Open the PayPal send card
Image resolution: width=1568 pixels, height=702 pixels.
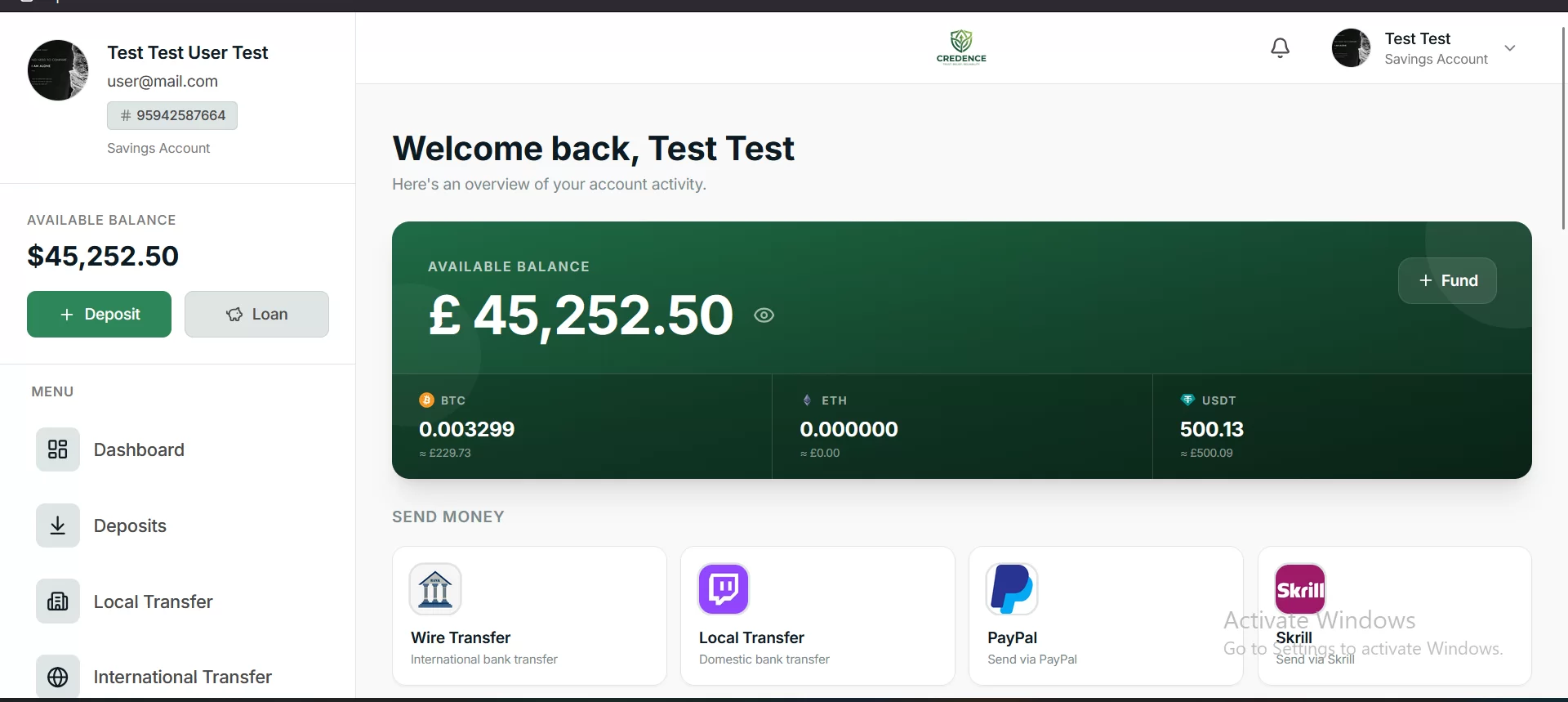click(x=1106, y=615)
